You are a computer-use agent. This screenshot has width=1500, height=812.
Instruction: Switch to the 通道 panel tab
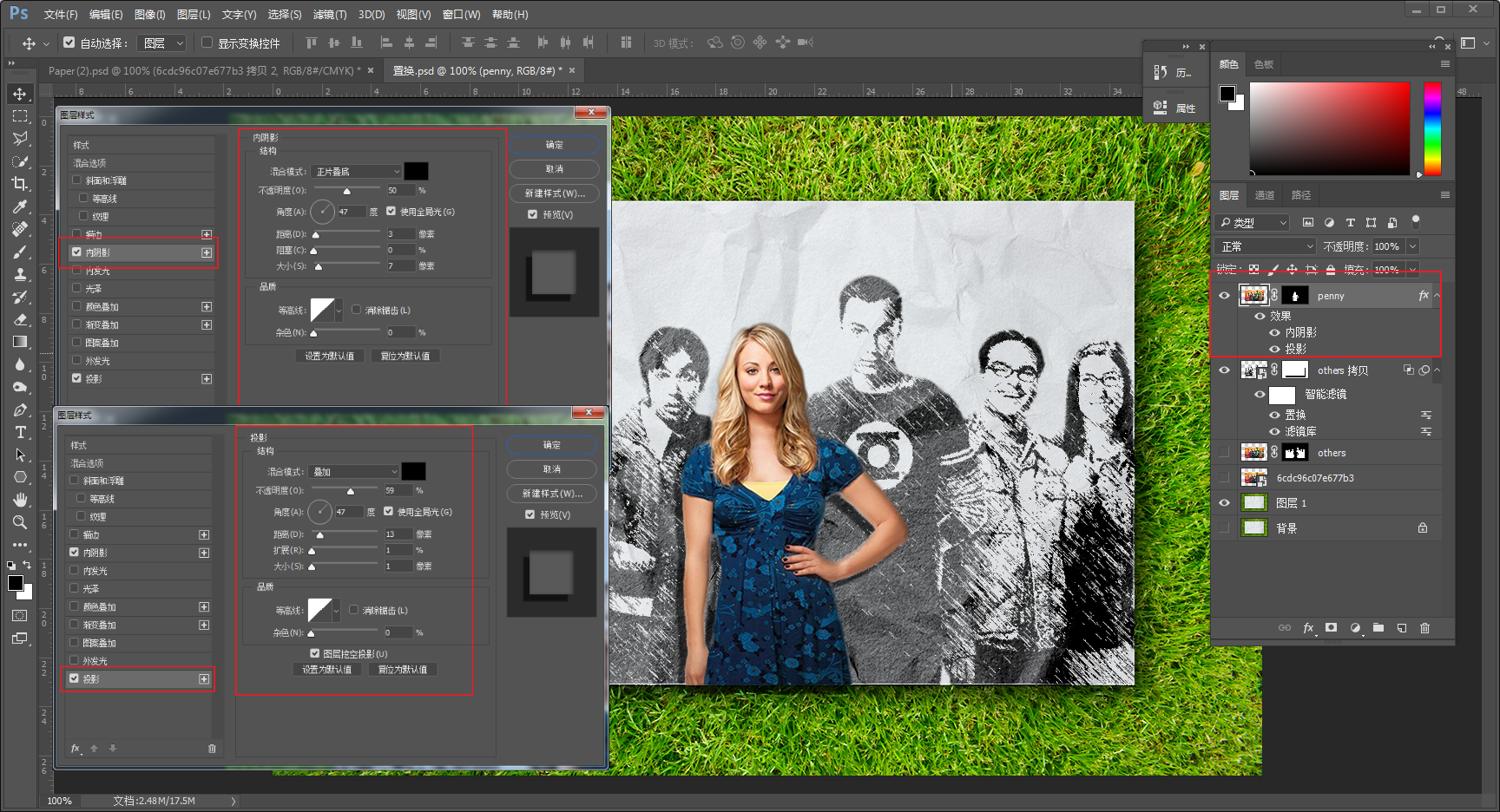pyautogui.click(x=1265, y=195)
